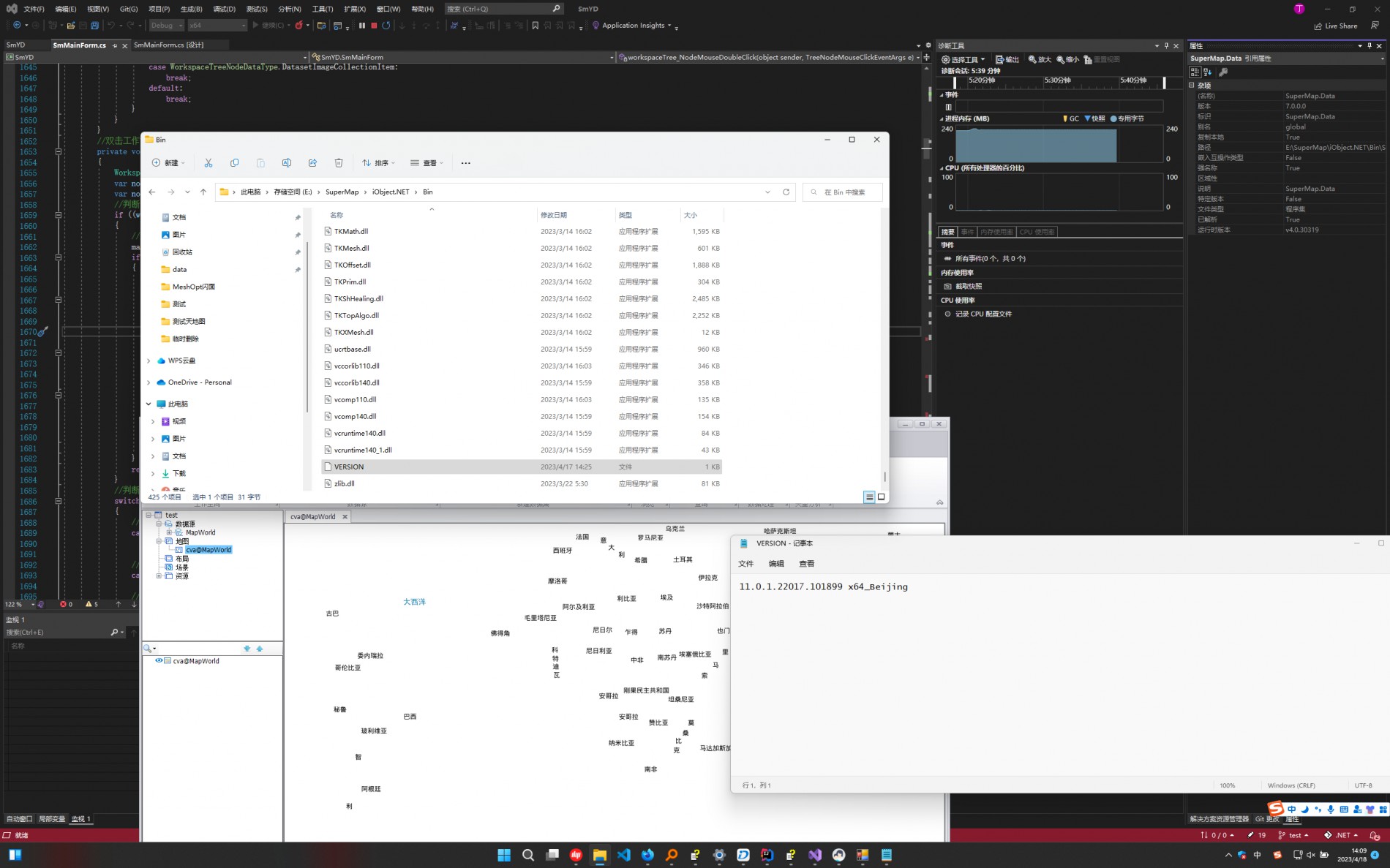Viewport: 1390px width, 868px height.
Task: Open 选择工具 dropdown in diagnostics
Action: (x=963, y=59)
